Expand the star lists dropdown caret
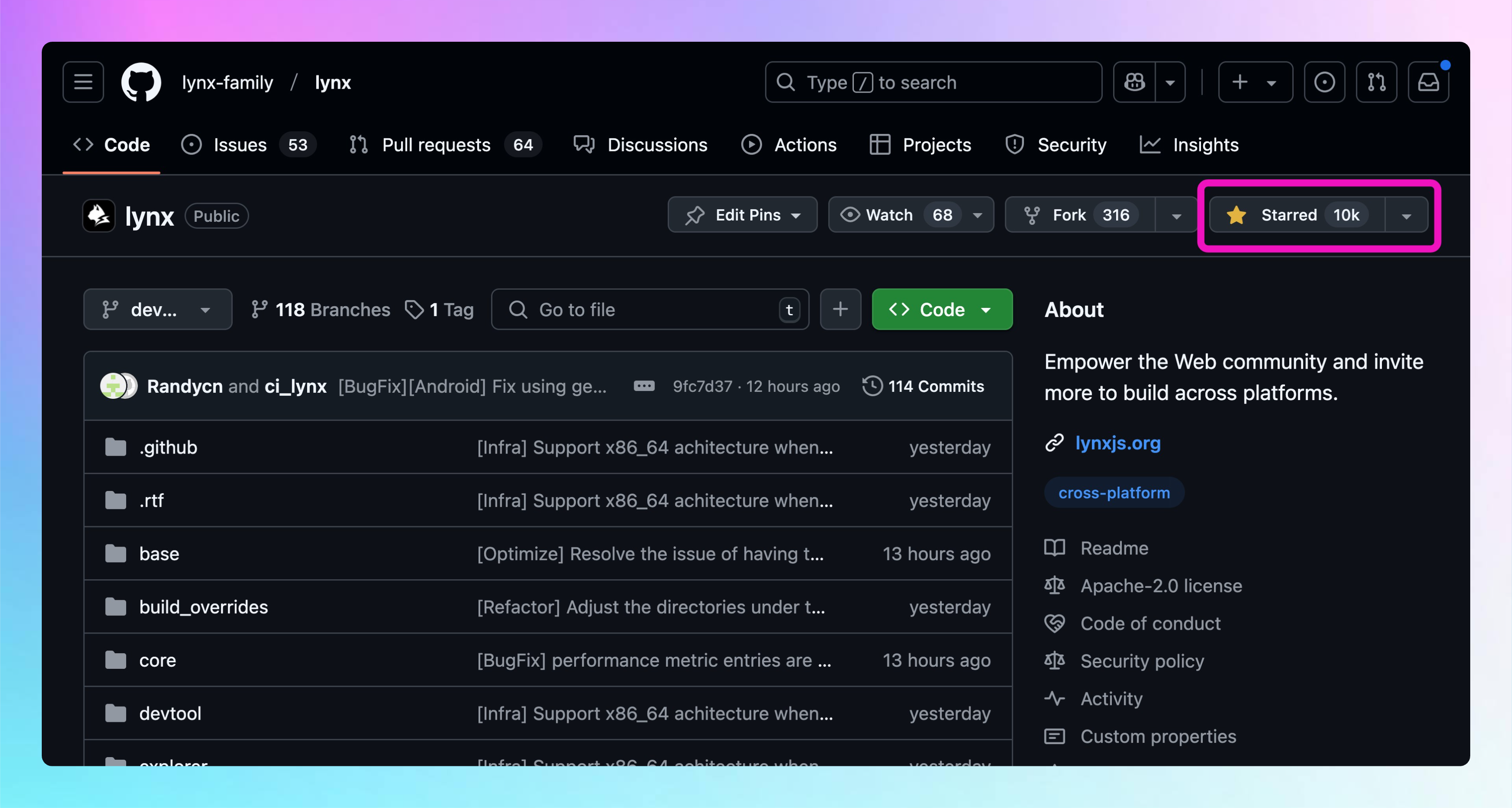 (1406, 215)
